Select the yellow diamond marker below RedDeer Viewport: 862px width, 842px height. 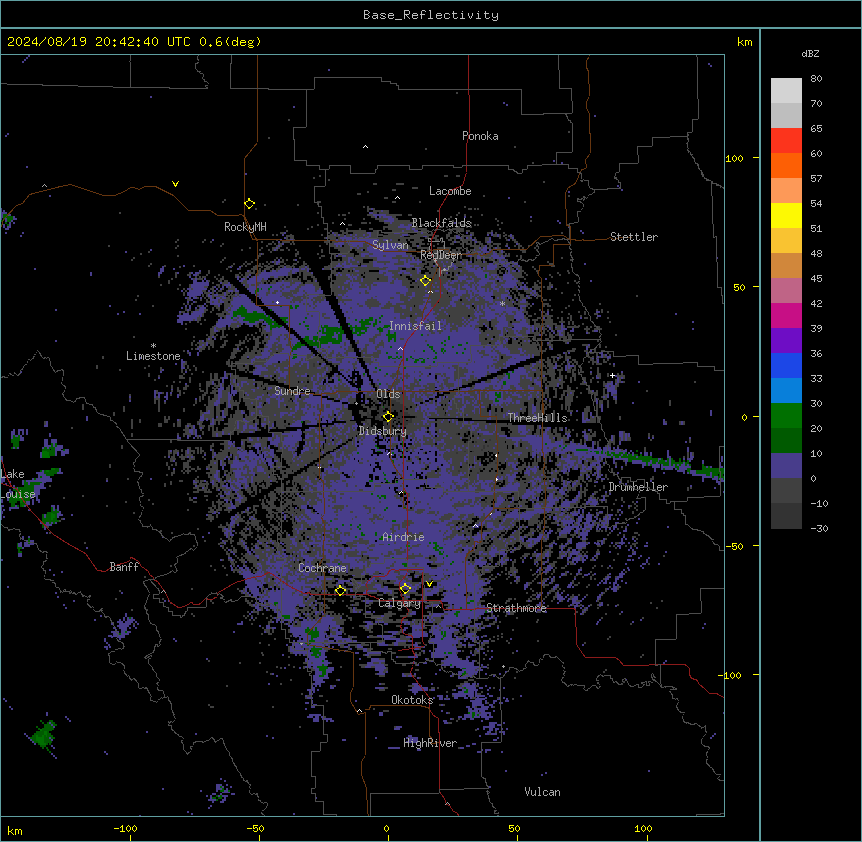(x=426, y=280)
